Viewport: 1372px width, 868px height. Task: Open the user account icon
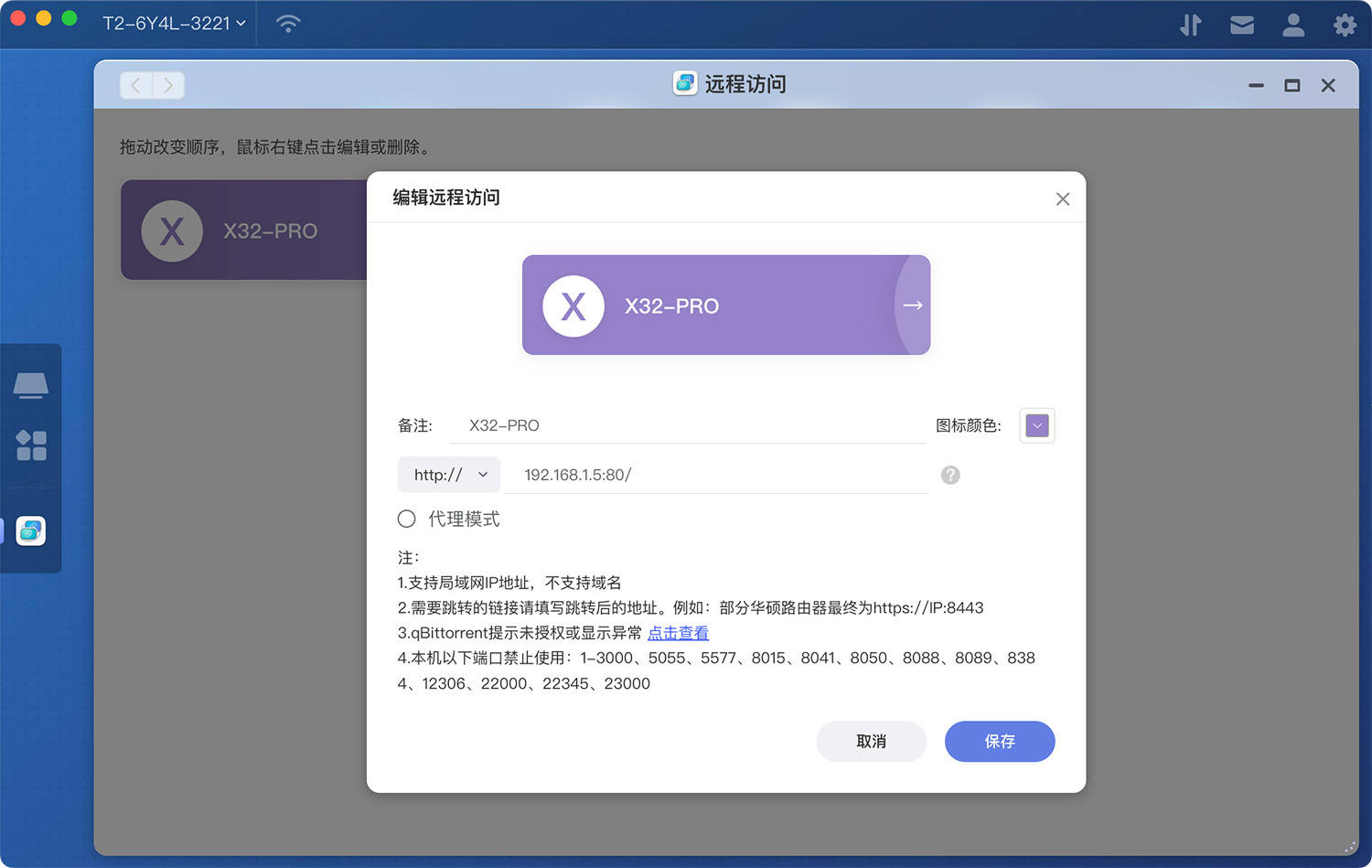pyautogui.click(x=1293, y=25)
